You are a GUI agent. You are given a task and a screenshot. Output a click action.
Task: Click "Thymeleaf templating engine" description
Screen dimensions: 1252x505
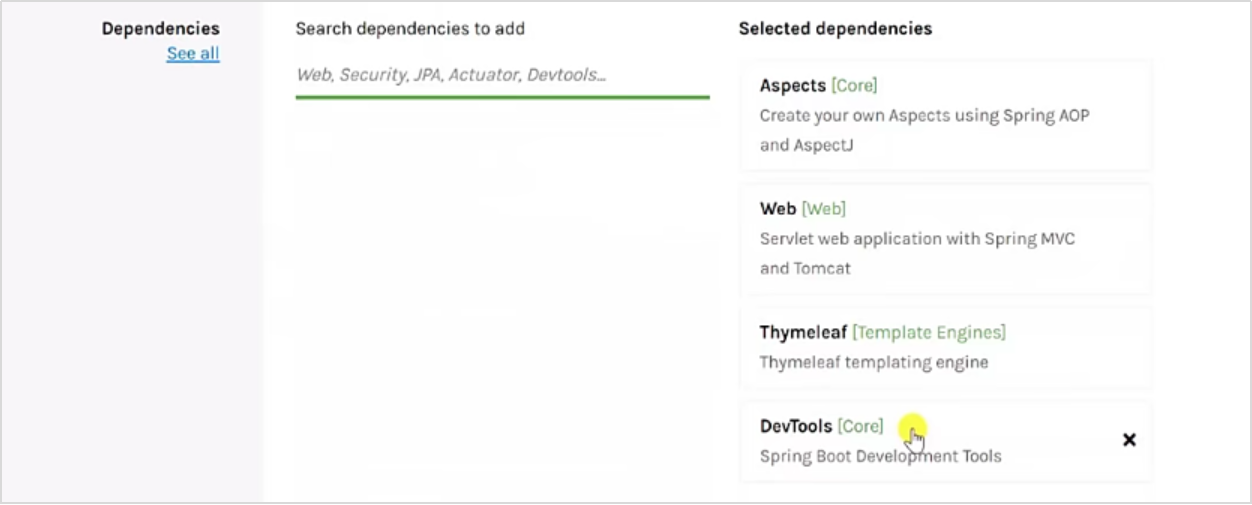tap(874, 362)
